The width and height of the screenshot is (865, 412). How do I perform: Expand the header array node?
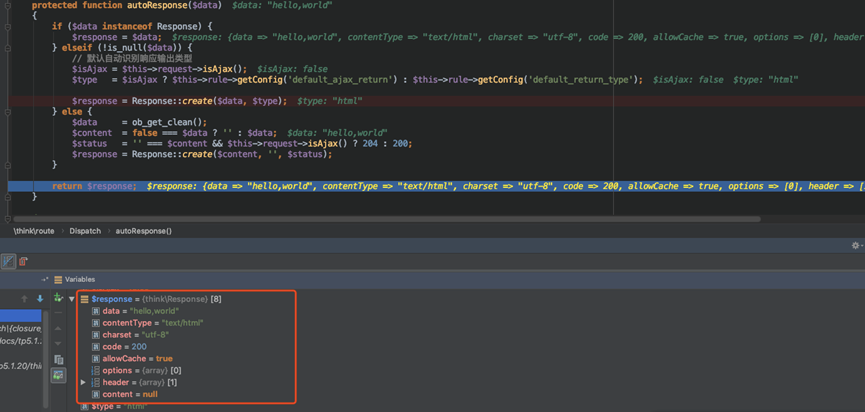83,382
